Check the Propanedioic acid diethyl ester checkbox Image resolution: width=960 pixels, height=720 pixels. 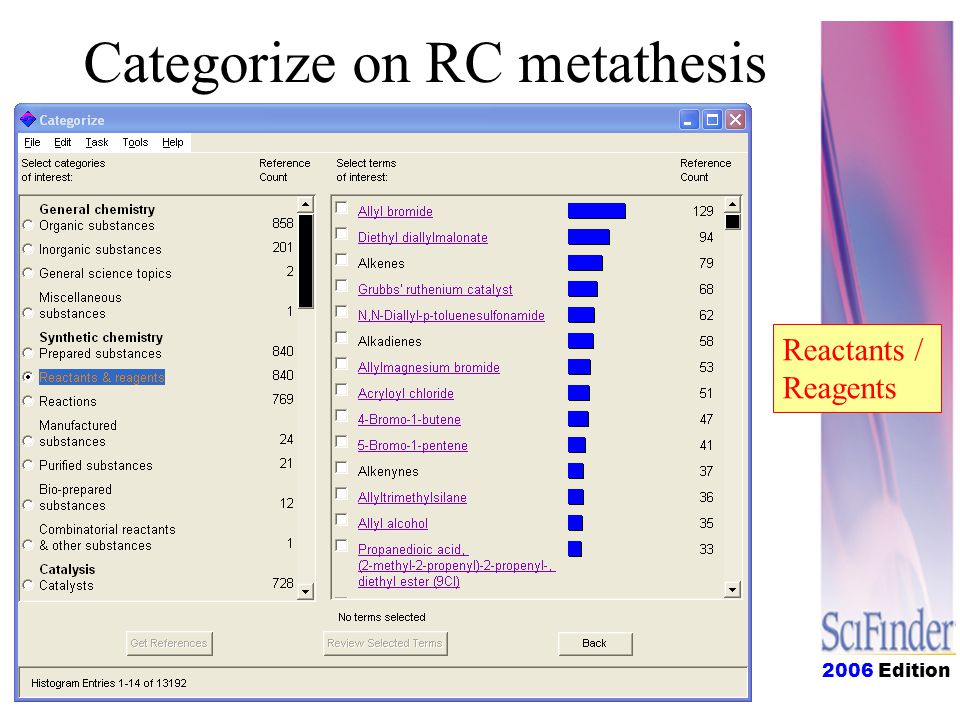(x=342, y=546)
